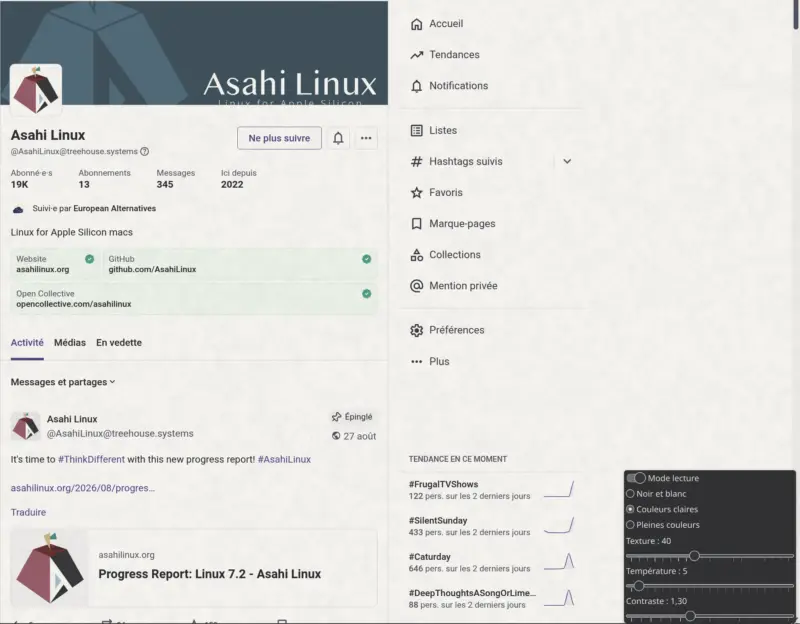This screenshot has width=800, height=624.
Task: Click the verified checkmark on Website field
Action: pos(89,259)
